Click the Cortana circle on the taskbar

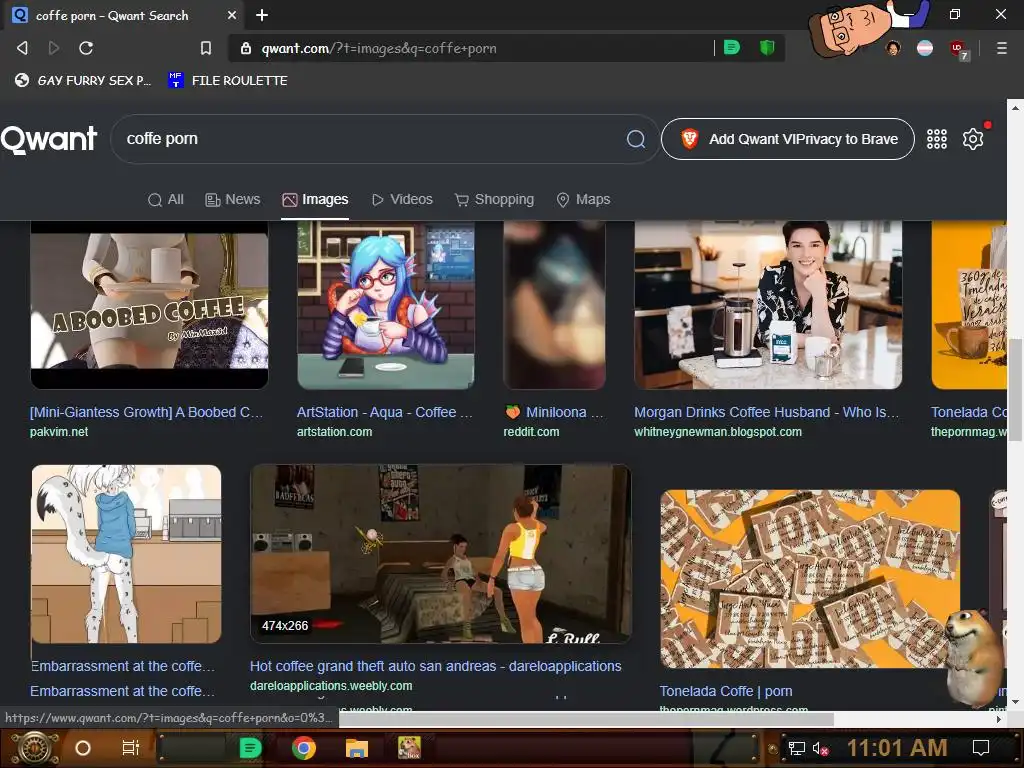click(82, 748)
